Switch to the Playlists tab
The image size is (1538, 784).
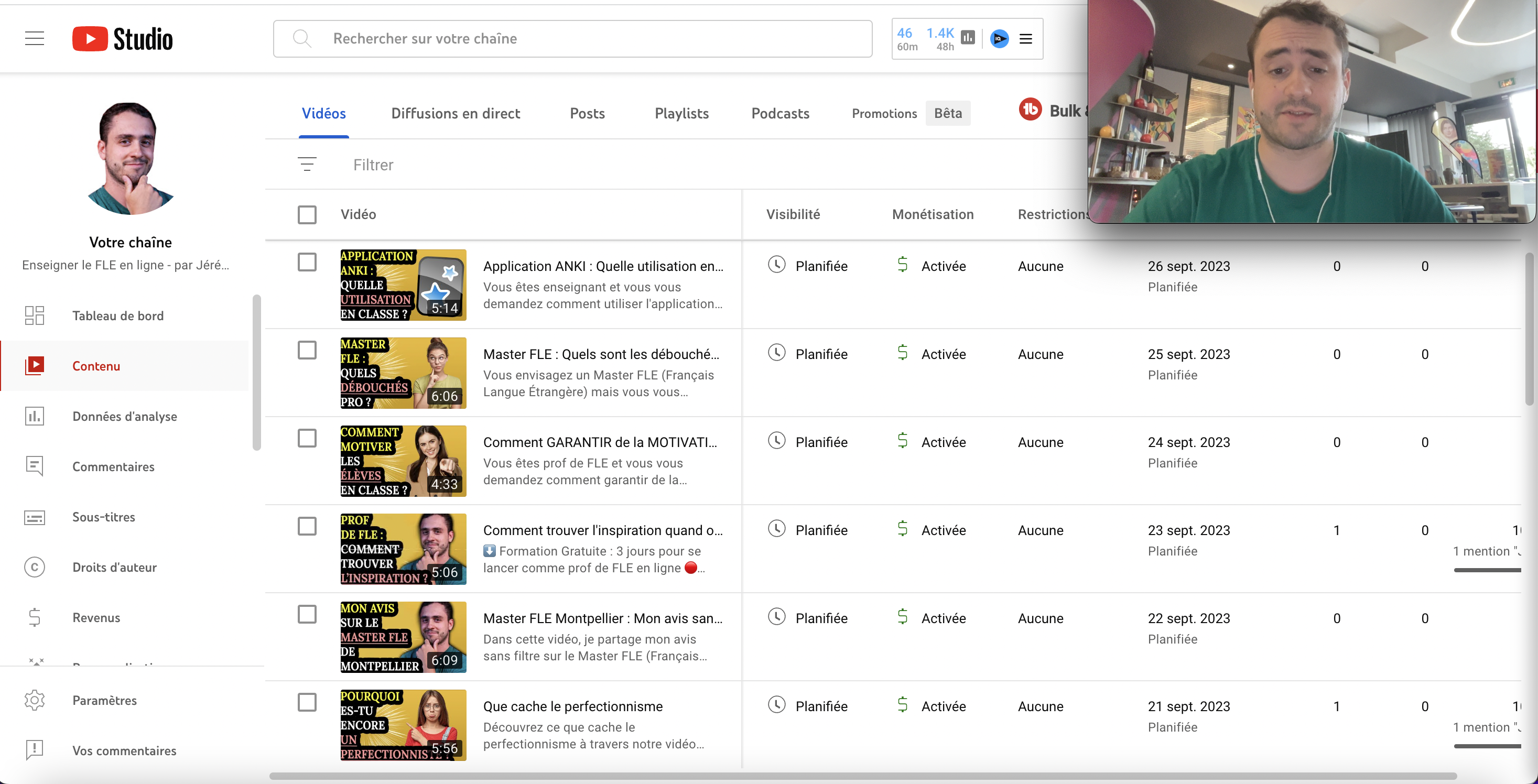(681, 113)
